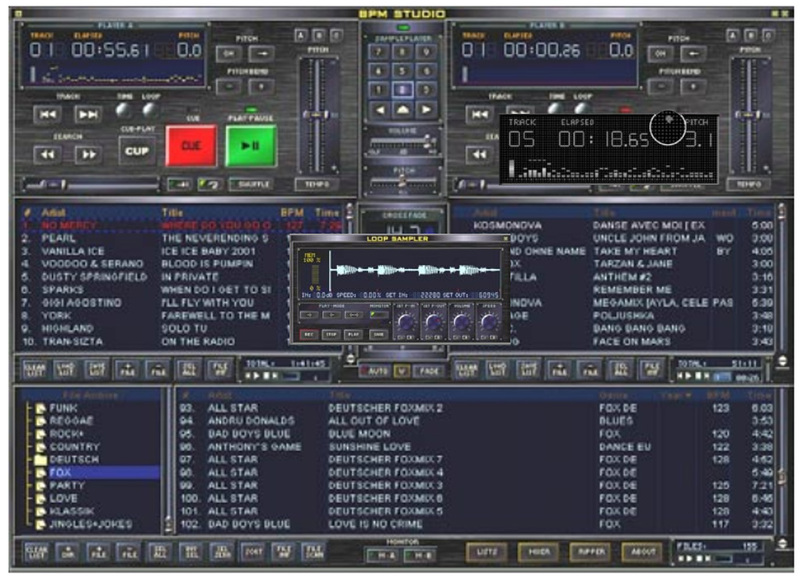Click Save List under Player B playlist
The width and height of the screenshot is (800, 579).
tap(528, 369)
